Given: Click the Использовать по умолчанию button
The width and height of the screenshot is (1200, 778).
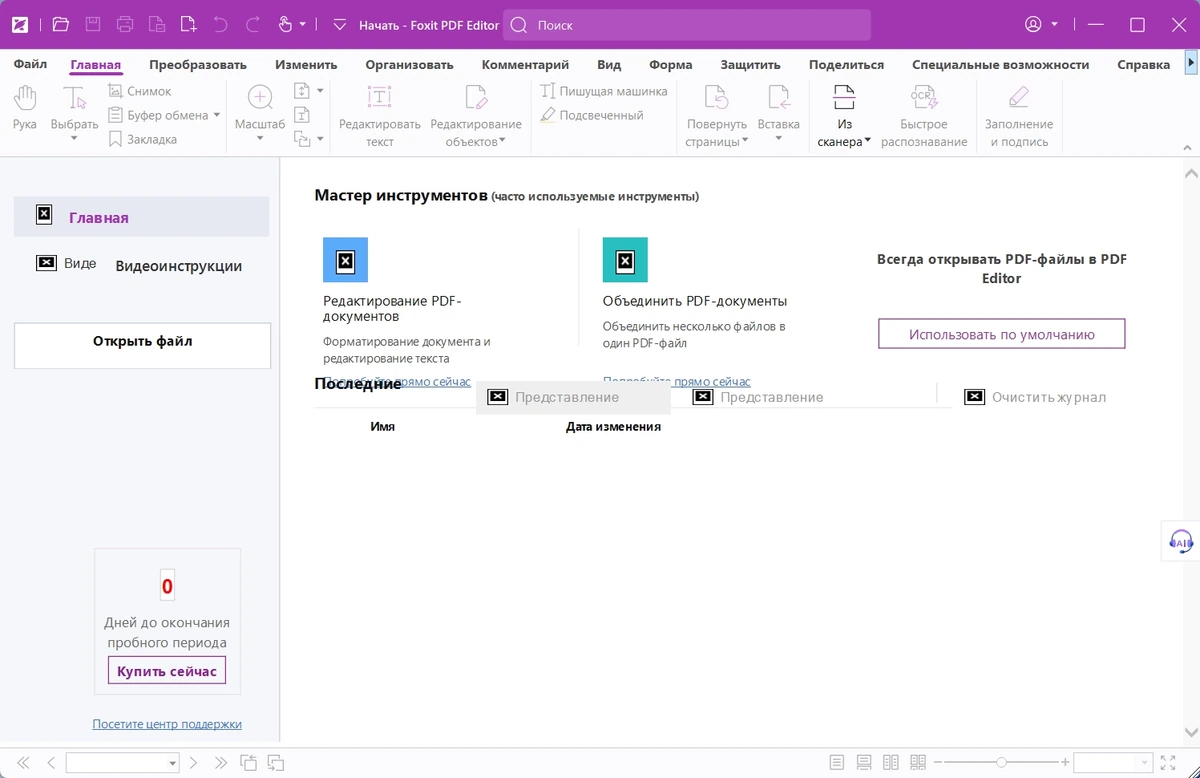Looking at the screenshot, I should click(x=1002, y=334).
